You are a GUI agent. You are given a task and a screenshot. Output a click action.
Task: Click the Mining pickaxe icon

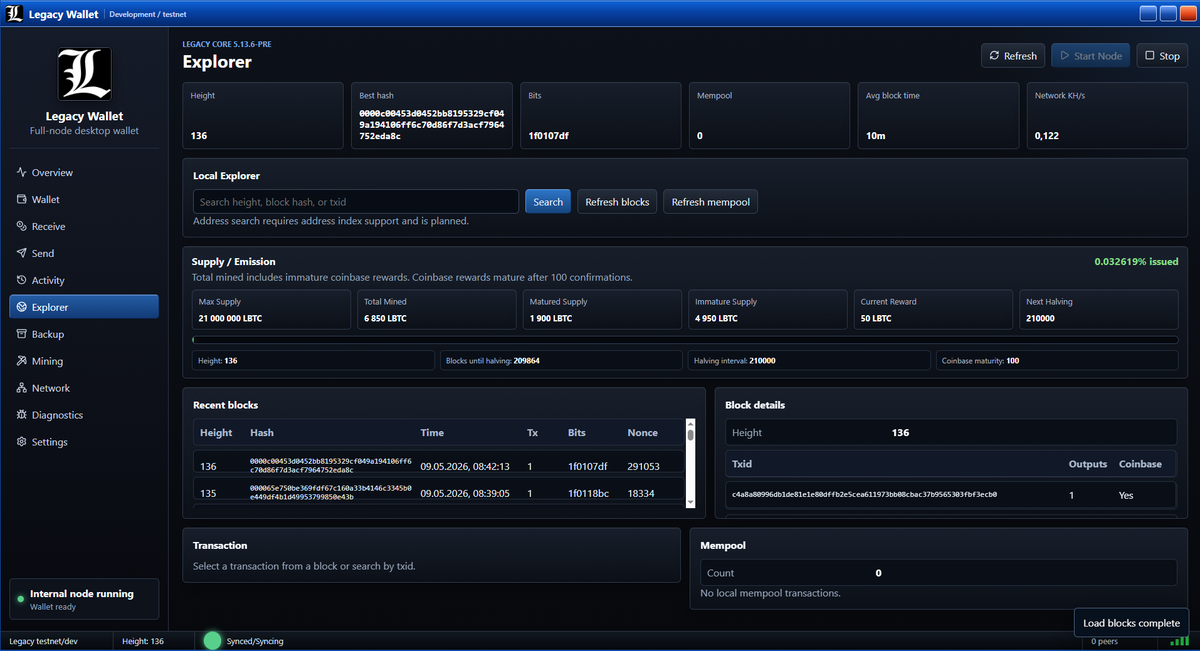click(22, 361)
